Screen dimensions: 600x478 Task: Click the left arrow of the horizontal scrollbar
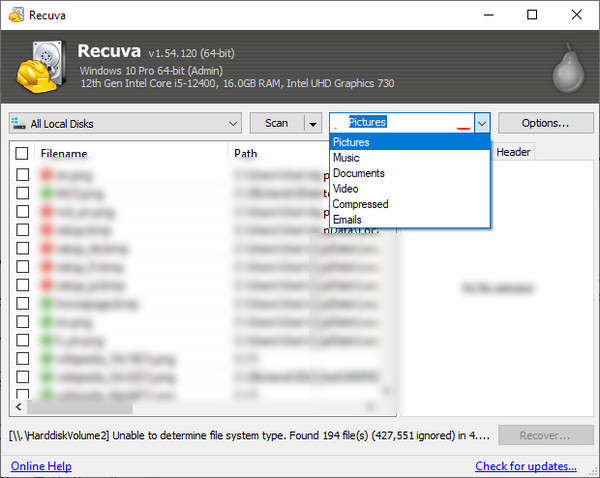point(19,406)
